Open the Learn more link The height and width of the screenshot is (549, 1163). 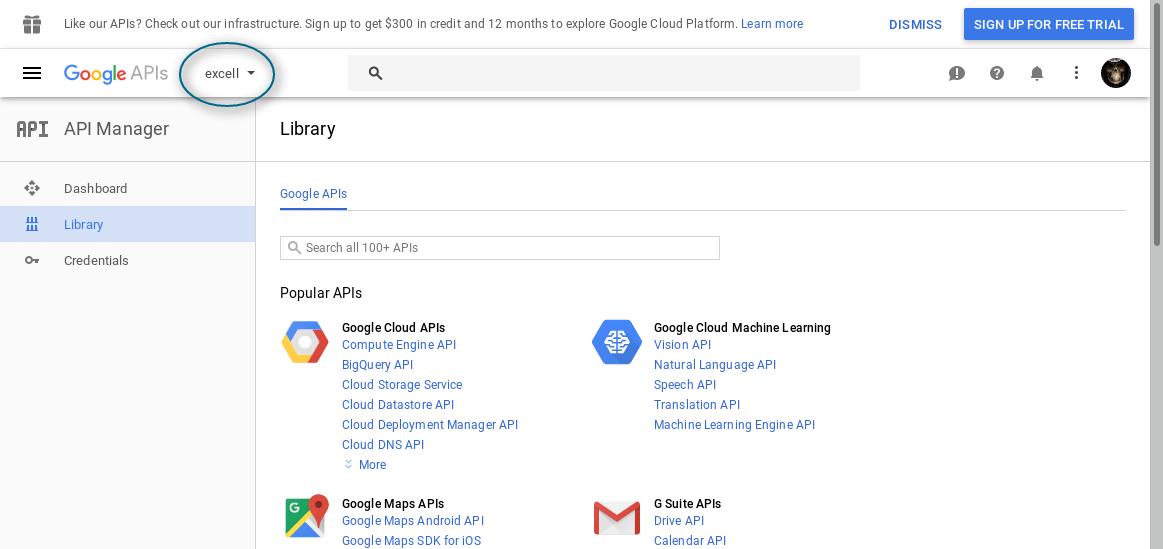click(x=772, y=24)
